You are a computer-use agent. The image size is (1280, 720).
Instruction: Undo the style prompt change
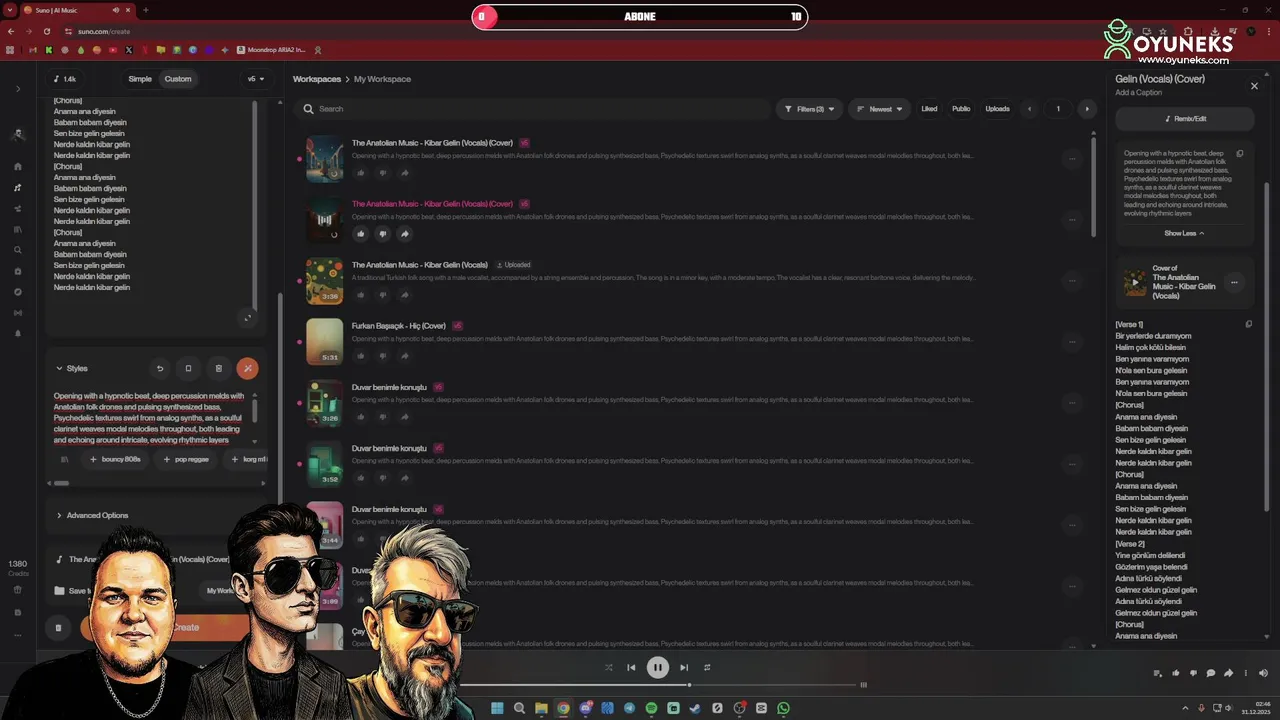click(160, 368)
